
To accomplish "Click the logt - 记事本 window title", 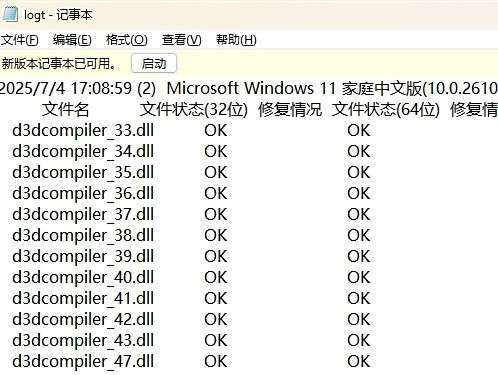I will (58, 15).
